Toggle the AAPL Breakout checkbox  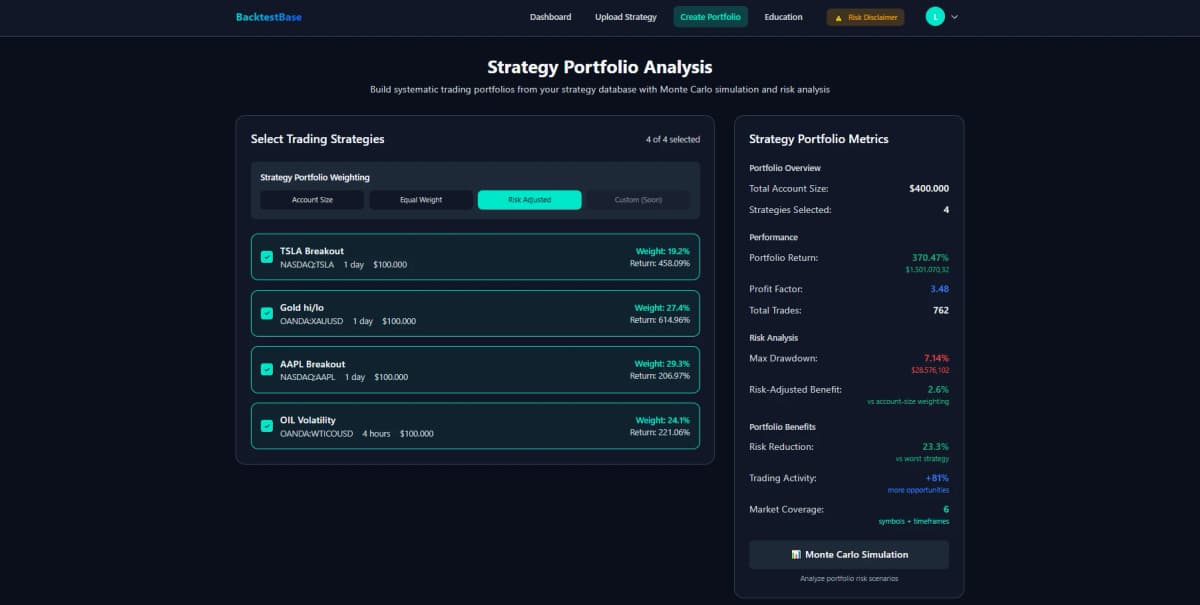click(x=267, y=369)
